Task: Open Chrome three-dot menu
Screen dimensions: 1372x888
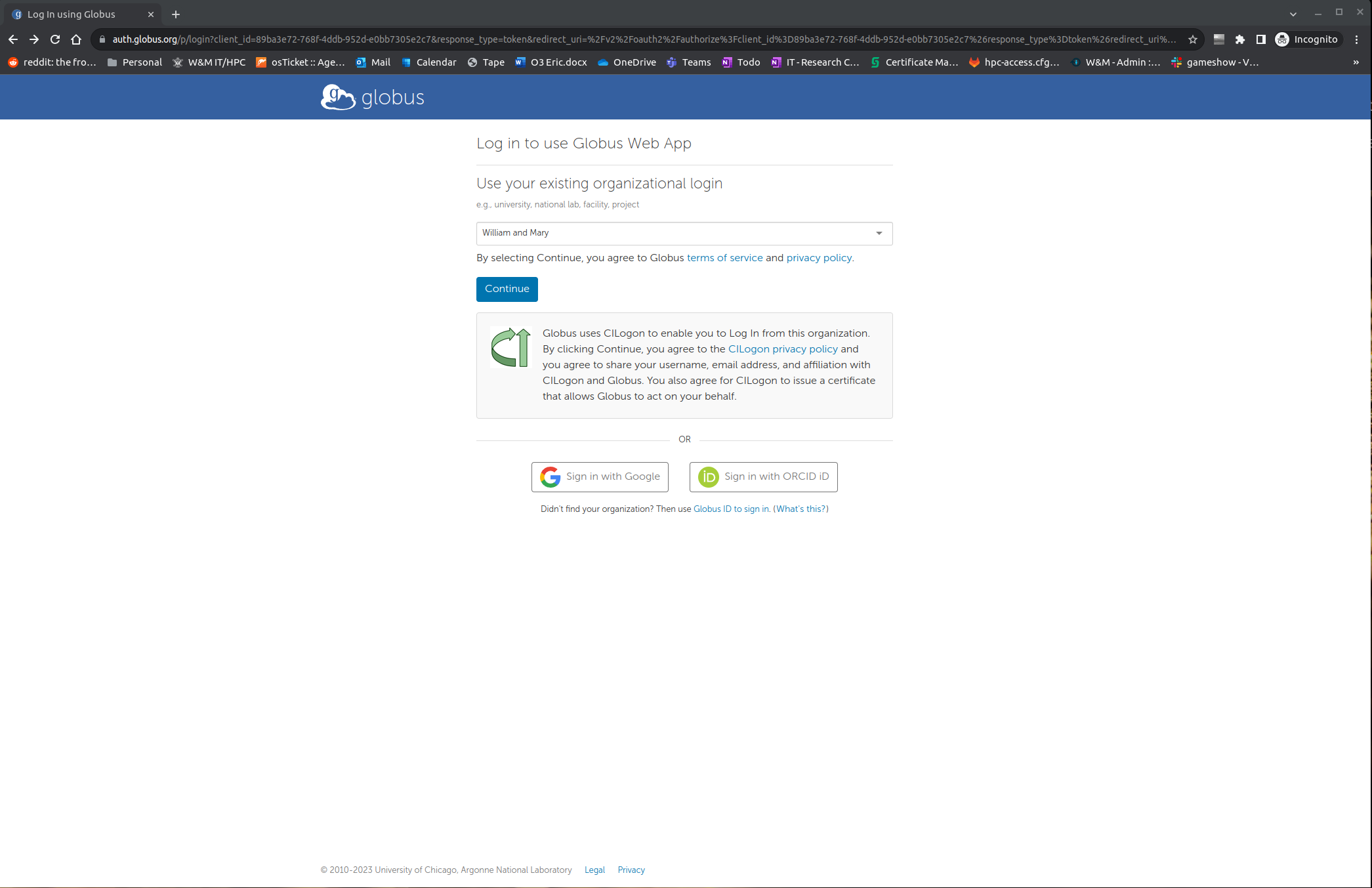Action: 1356,39
